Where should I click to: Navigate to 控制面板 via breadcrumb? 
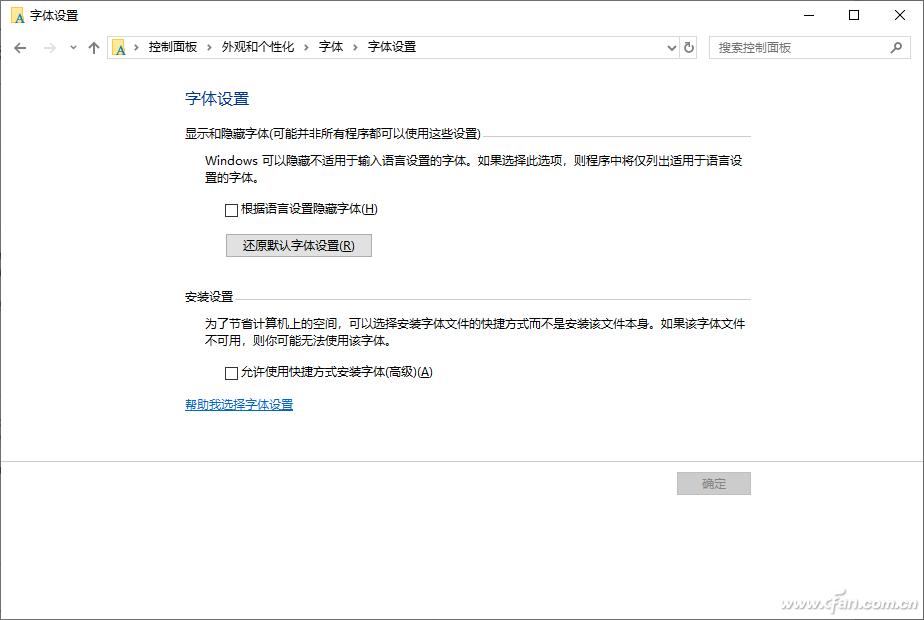(176, 46)
